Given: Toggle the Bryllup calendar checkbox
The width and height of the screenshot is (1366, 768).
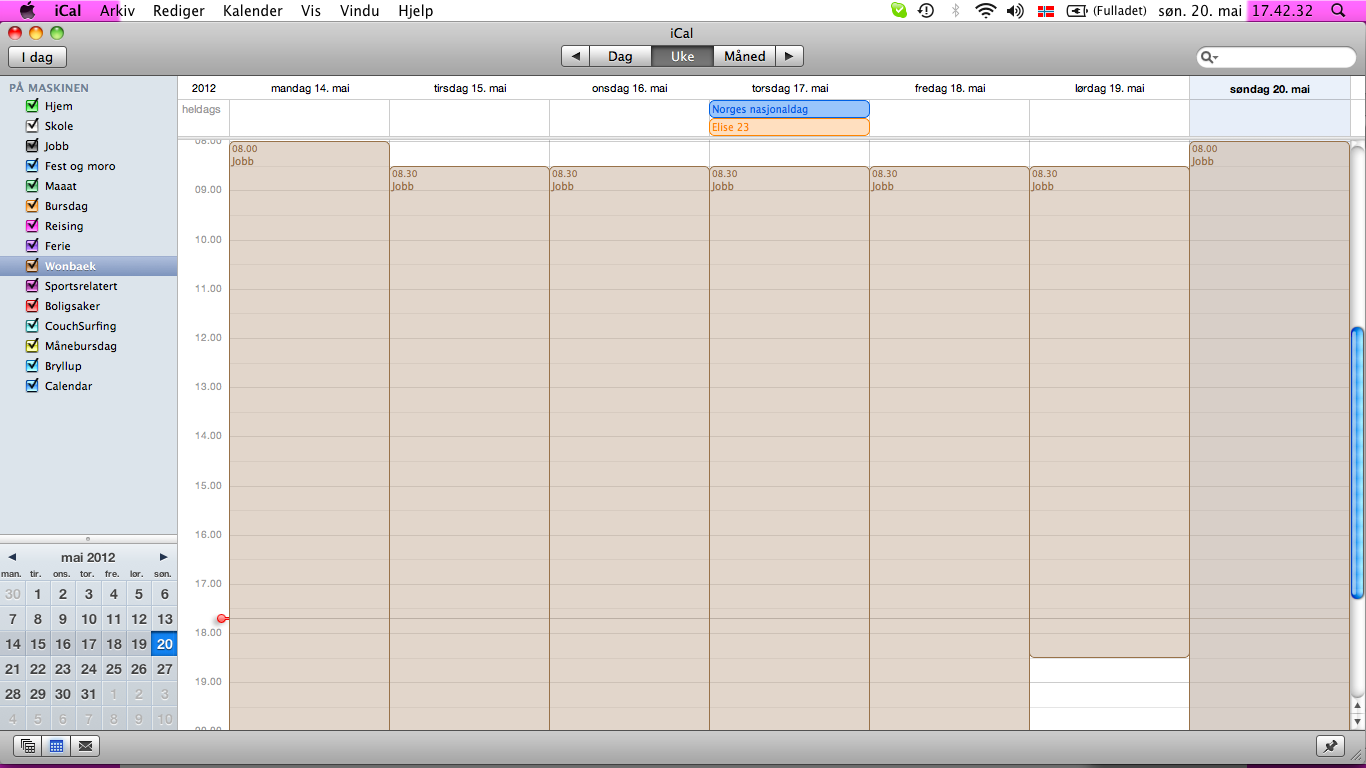Looking at the screenshot, I should [x=32, y=366].
